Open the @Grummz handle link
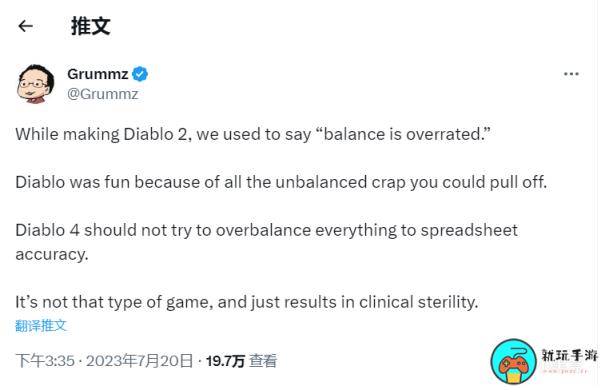This screenshot has width=601, height=386. pos(103,94)
